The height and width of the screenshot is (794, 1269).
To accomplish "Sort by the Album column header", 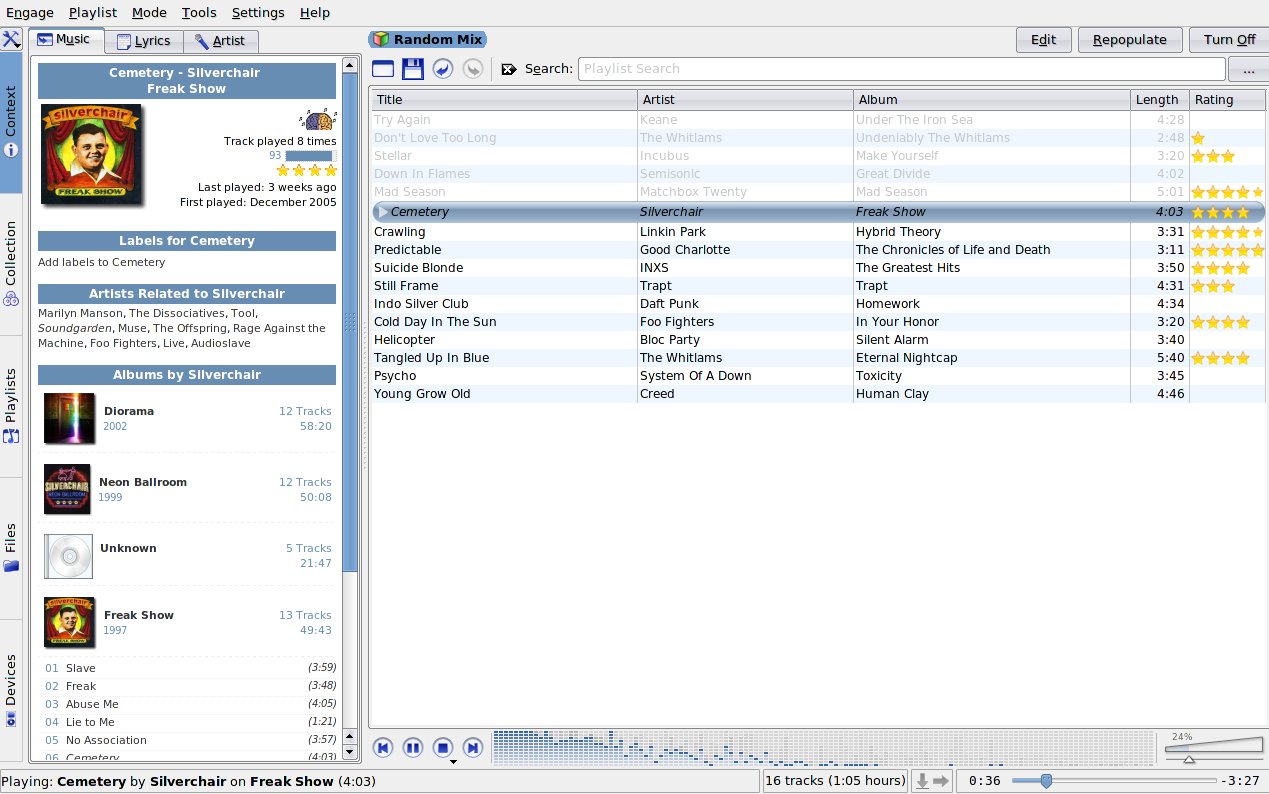I will pos(992,100).
